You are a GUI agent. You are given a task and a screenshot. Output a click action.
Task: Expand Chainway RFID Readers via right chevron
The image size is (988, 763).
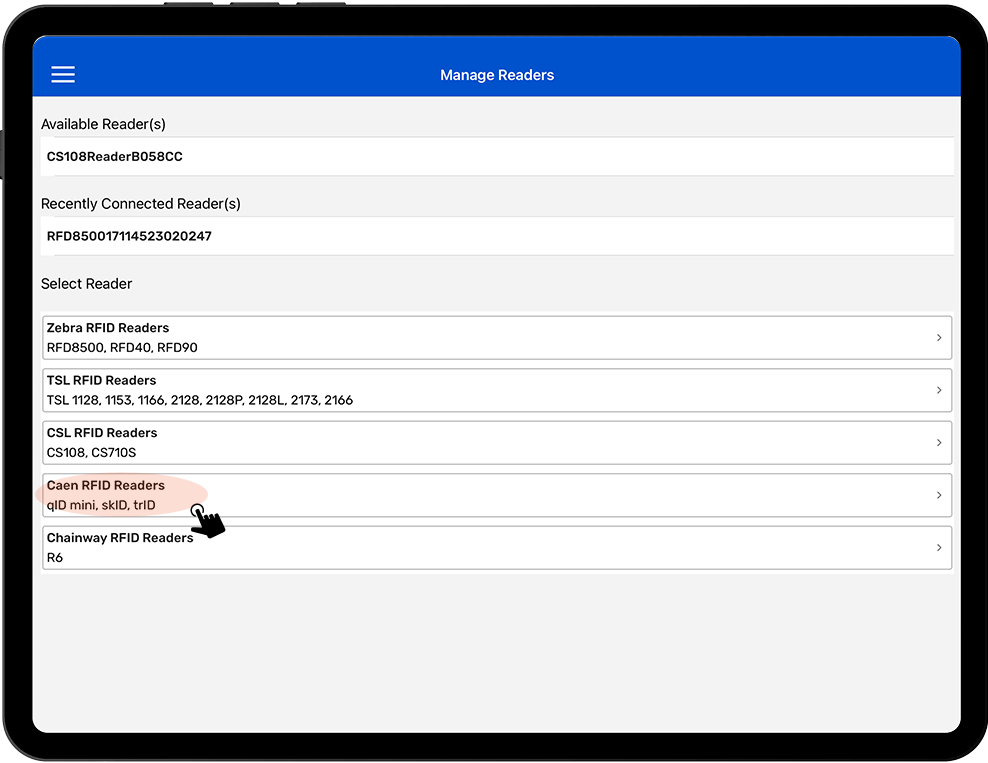click(x=938, y=548)
